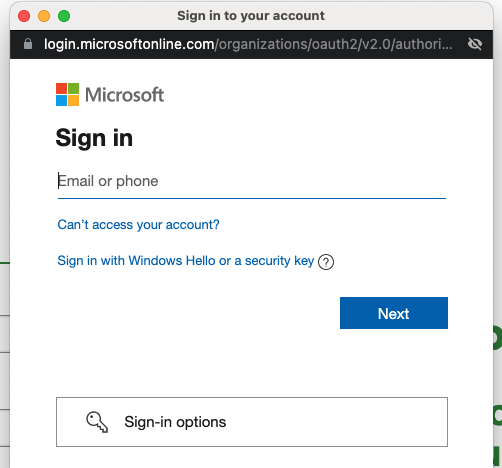
Task: Click the grey /organizations/oauth2 URL path
Action: 333,44
